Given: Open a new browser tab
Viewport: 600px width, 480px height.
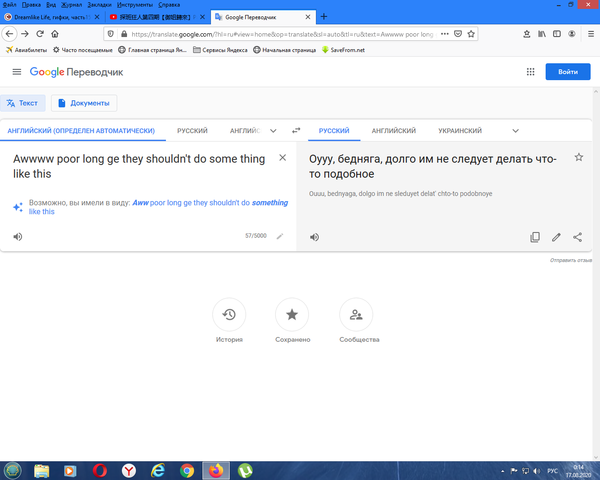Looking at the screenshot, I should point(324,16).
